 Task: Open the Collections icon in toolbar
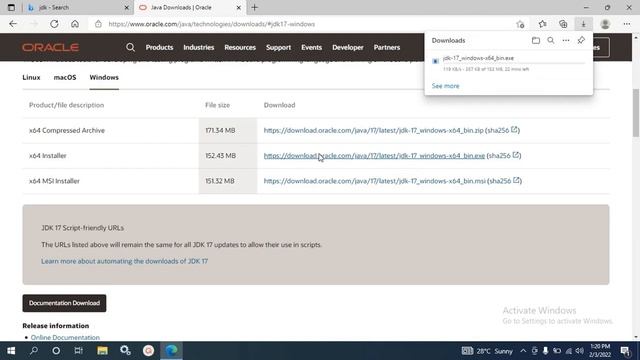(x=563, y=24)
